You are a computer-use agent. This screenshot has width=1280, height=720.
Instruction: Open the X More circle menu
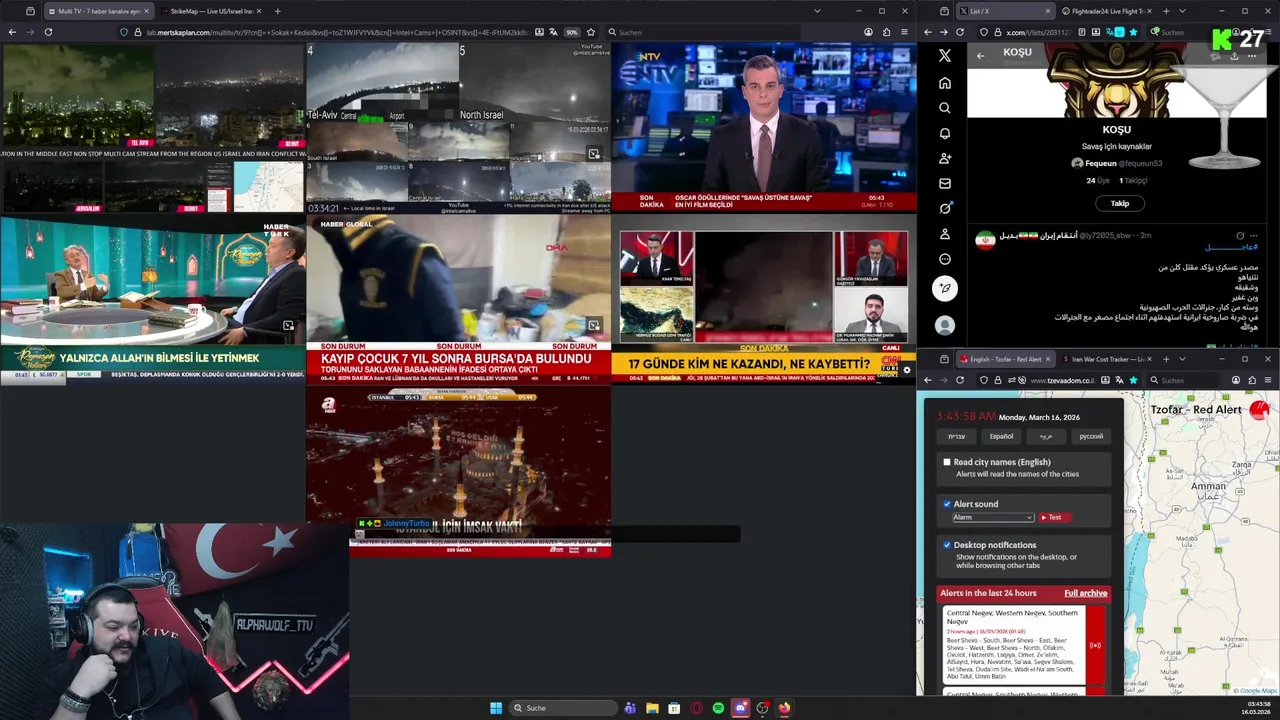pyautogui.click(x=945, y=259)
